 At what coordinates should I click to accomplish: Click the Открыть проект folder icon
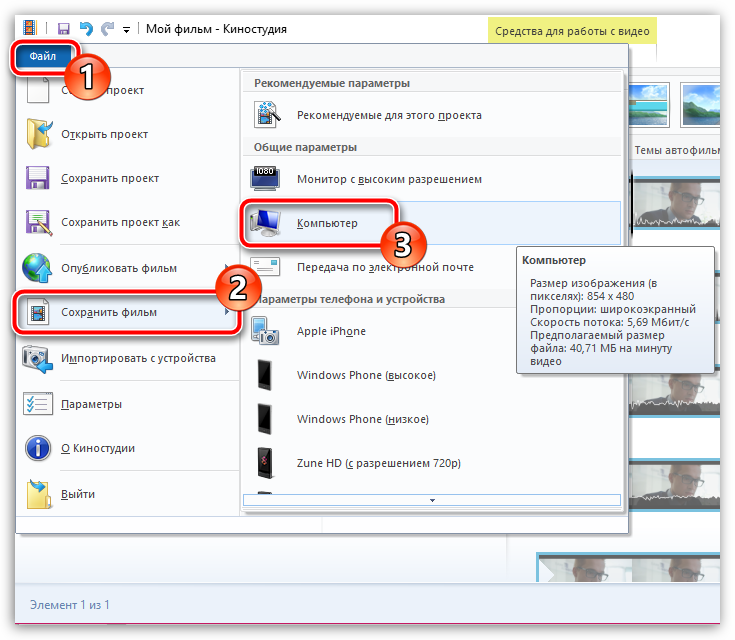click(39, 134)
